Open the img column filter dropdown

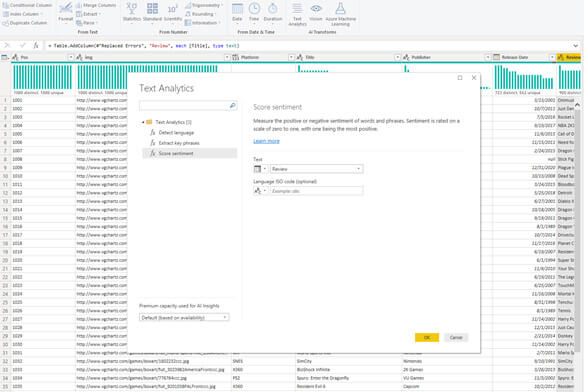[x=227, y=57]
